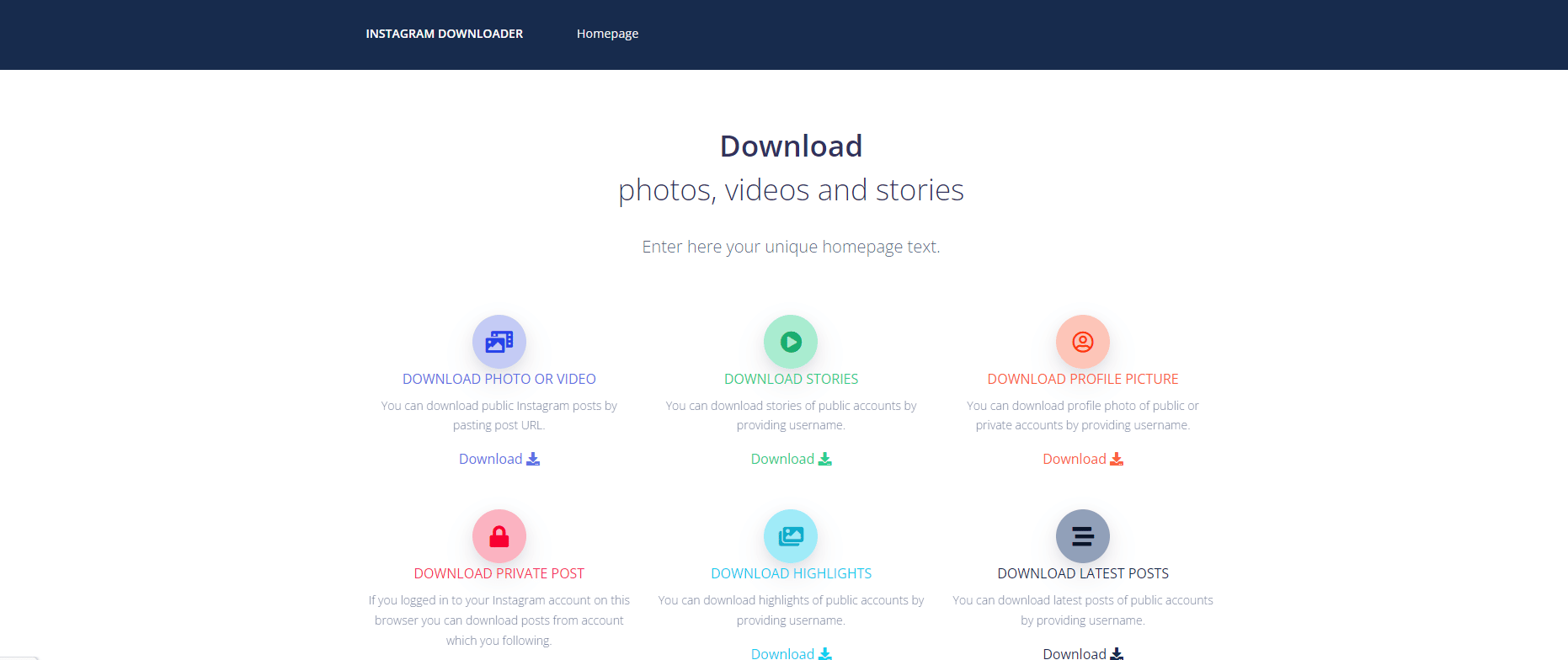Click 'Enter here your unique homepage text.'
Screen dimensions: 1568x660
[x=791, y=247]
